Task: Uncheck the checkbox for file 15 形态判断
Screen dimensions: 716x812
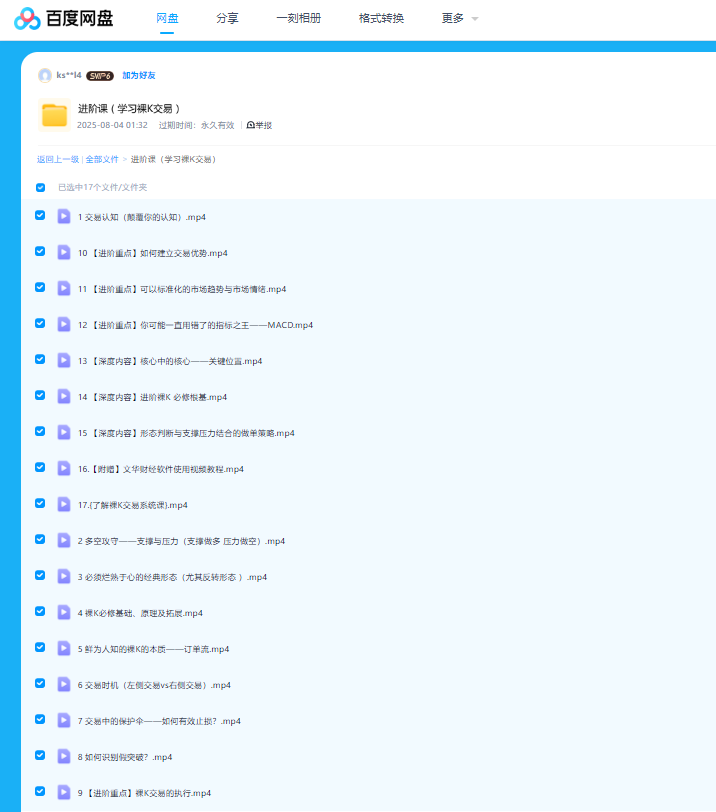Action: point(40,431)
